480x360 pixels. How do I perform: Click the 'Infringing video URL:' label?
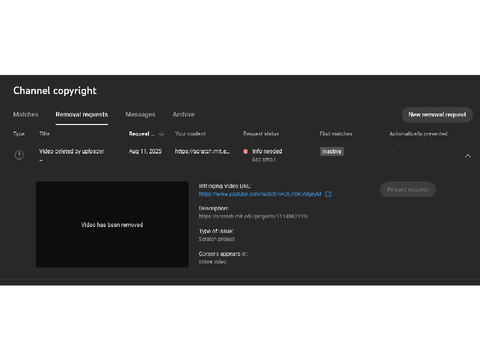(x=225, y=186)
